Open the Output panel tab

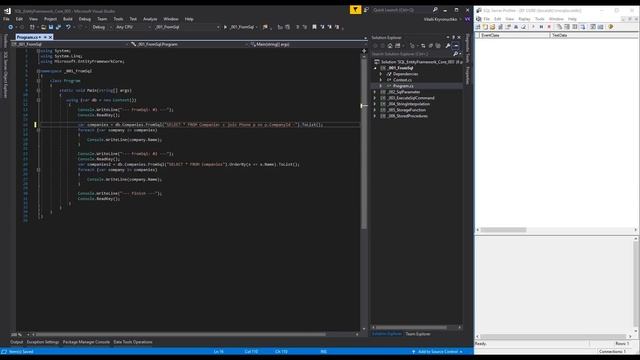point(16,342)
